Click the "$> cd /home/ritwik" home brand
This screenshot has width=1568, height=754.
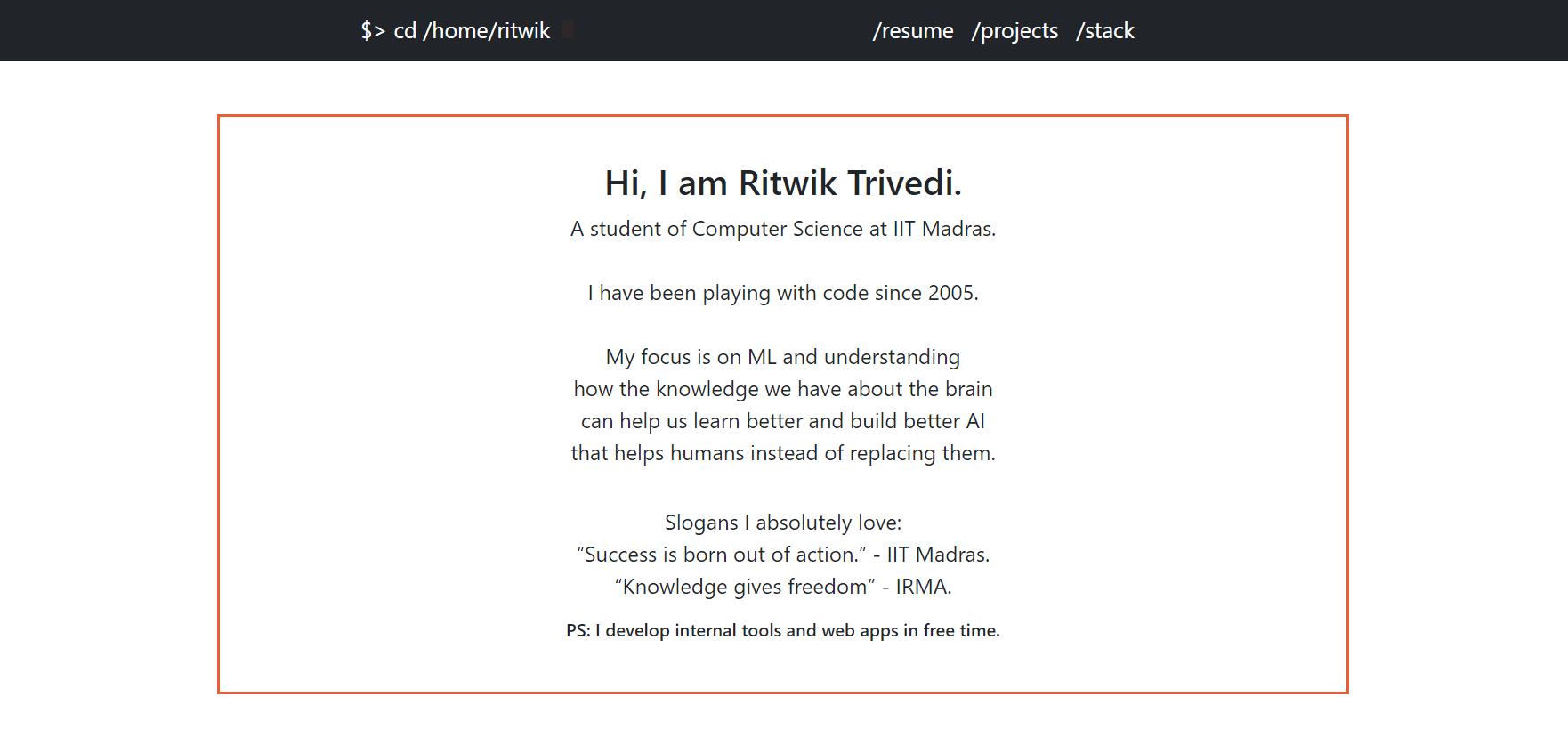pos(456,31)
